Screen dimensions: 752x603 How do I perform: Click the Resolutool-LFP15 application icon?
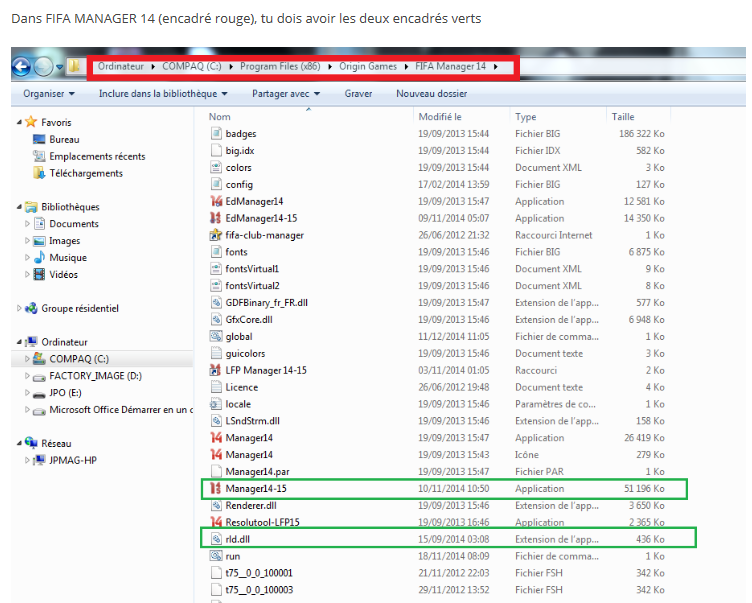point(216,521)
